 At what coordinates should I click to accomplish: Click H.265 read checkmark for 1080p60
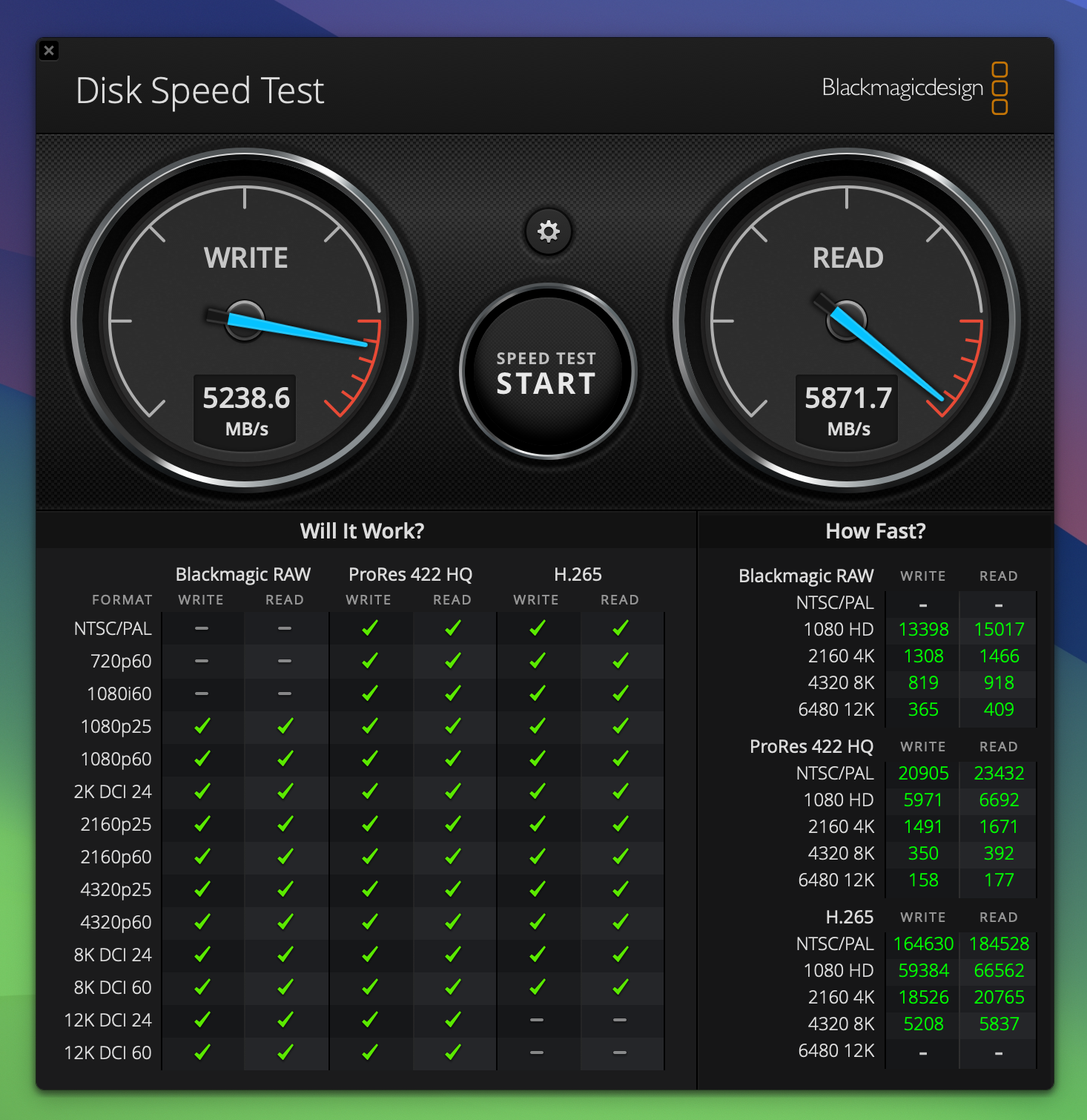620,759
